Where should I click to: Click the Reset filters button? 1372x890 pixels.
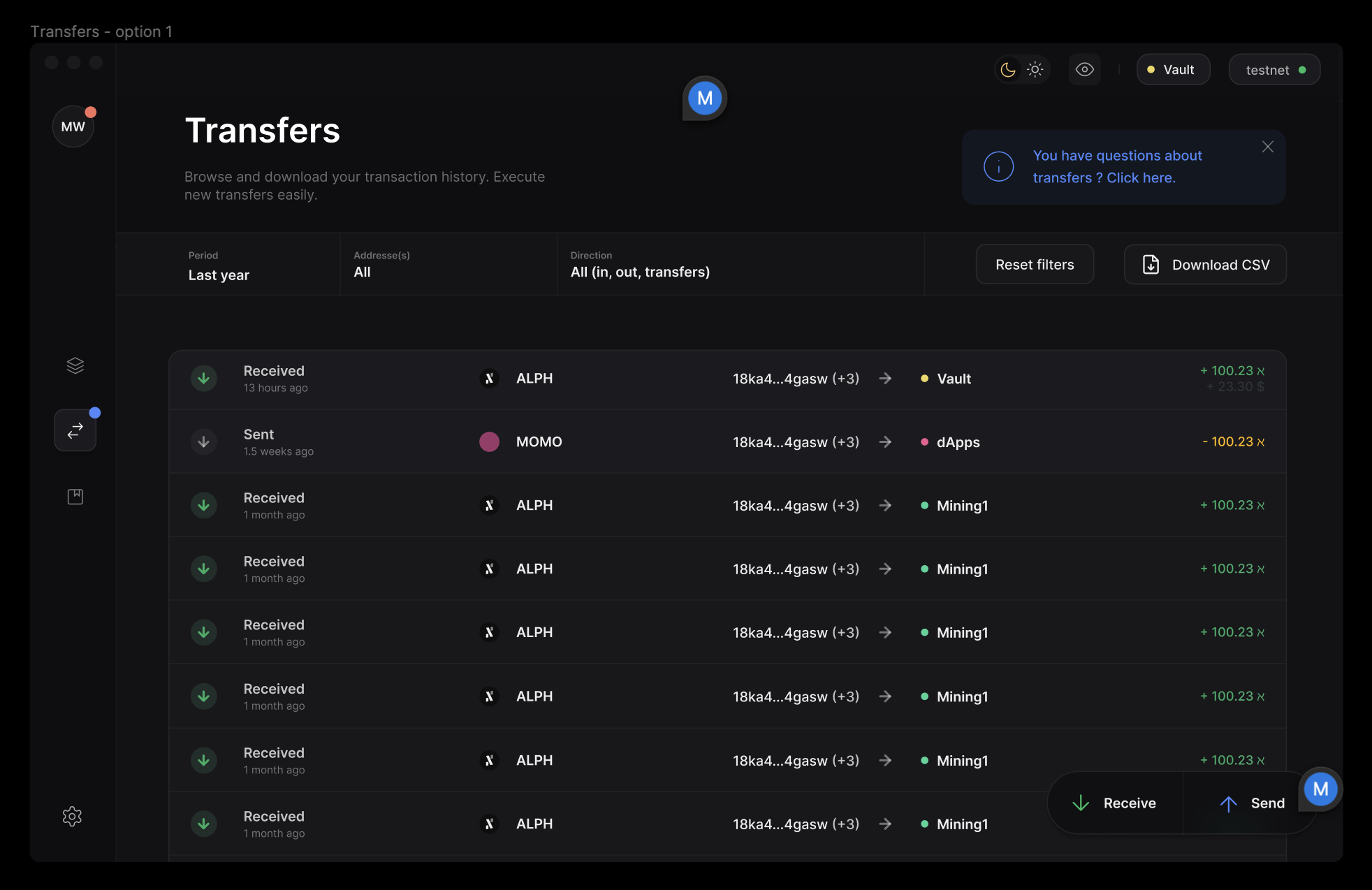(x=1035, y=264)
